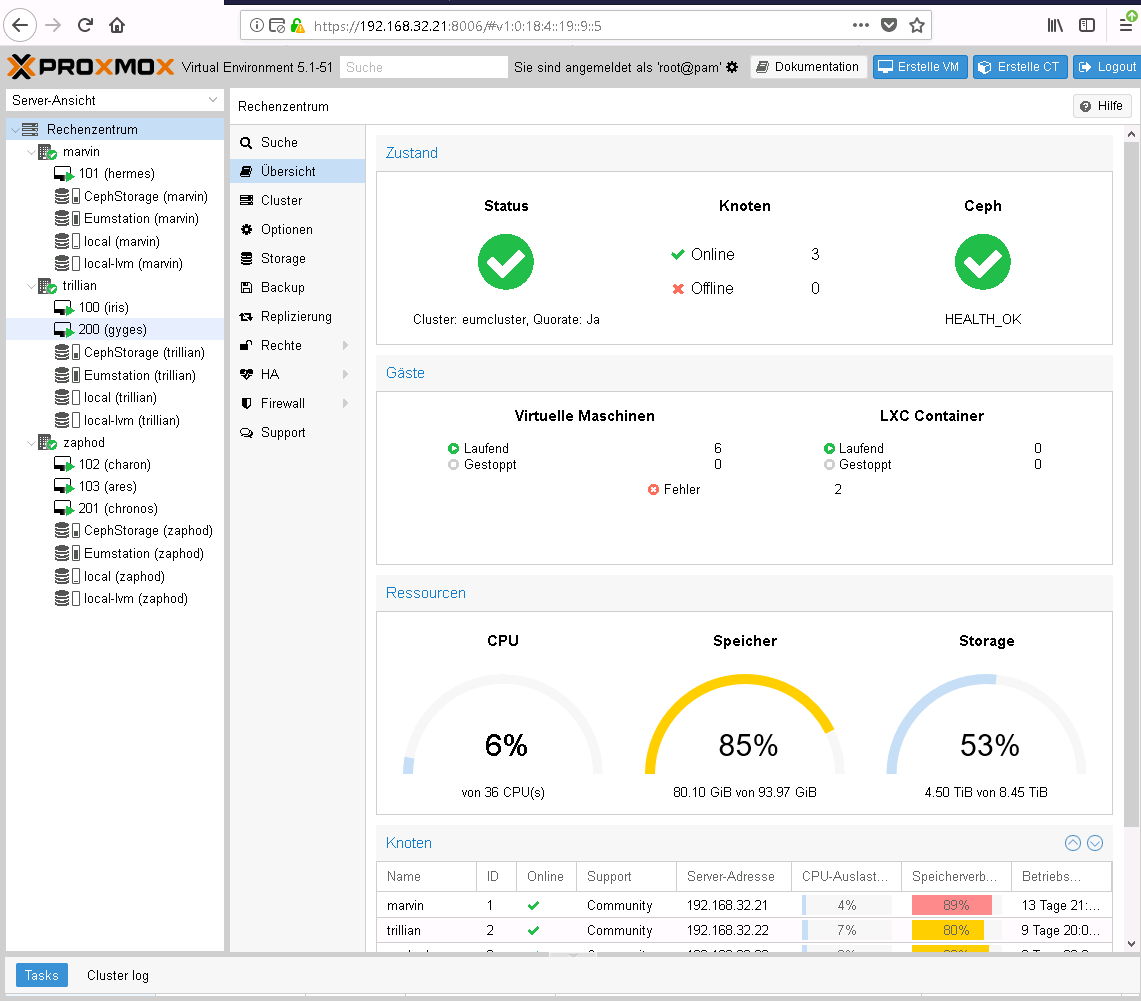Open the Dokumentation button

click(808, 67)
